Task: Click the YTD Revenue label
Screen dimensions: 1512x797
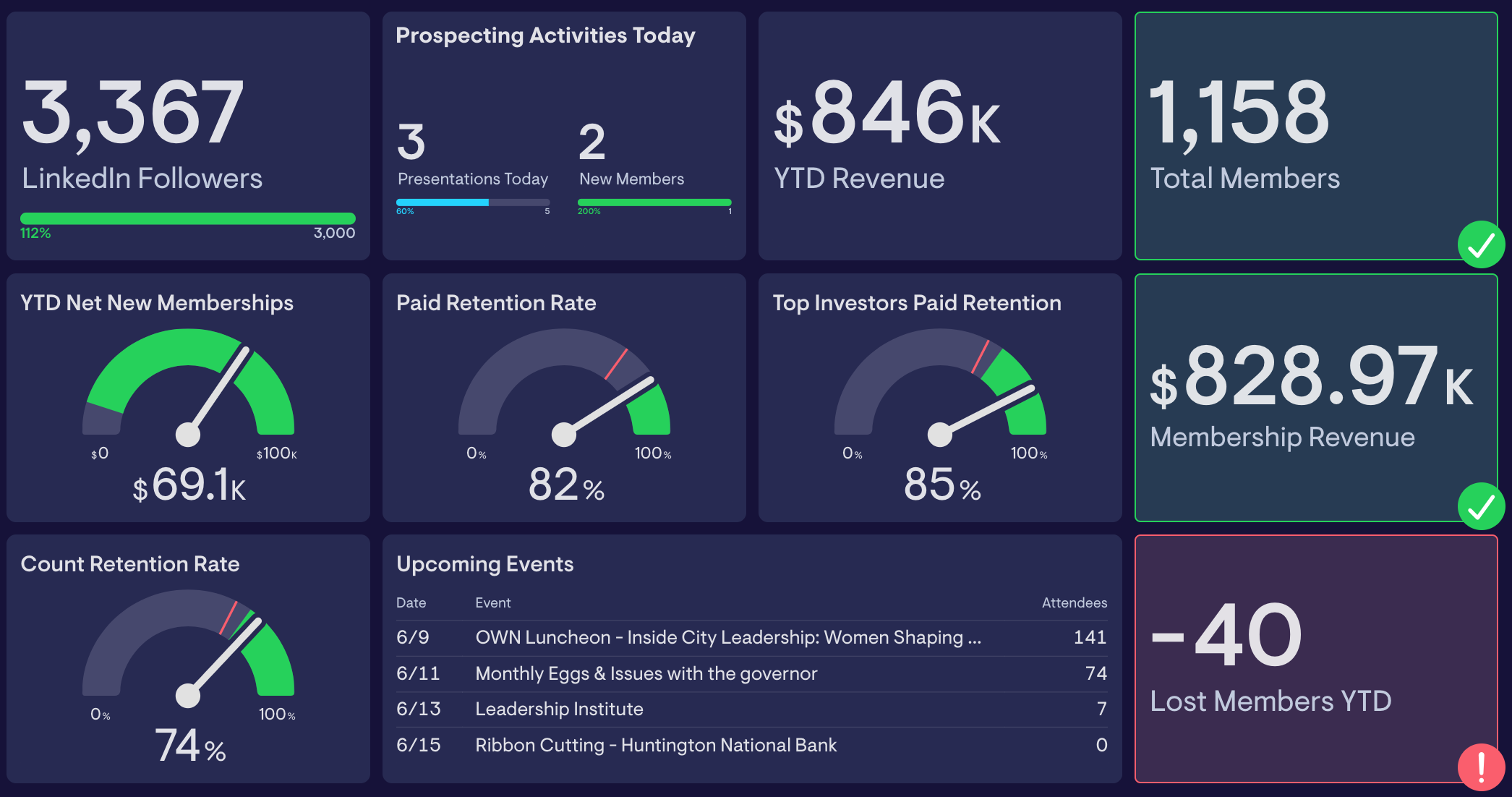Action: pos(859,179)
